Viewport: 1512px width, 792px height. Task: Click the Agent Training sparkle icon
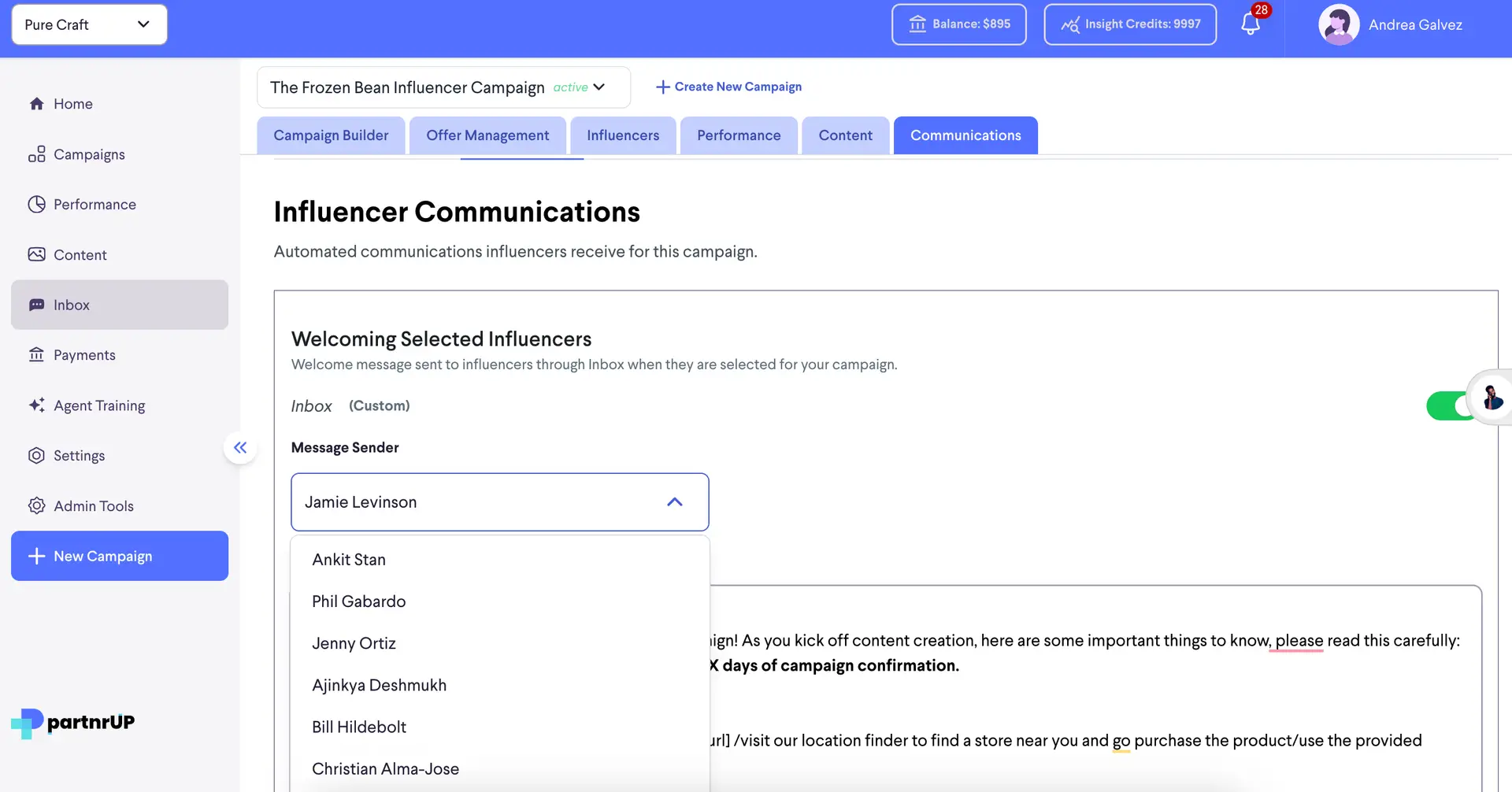36,405
